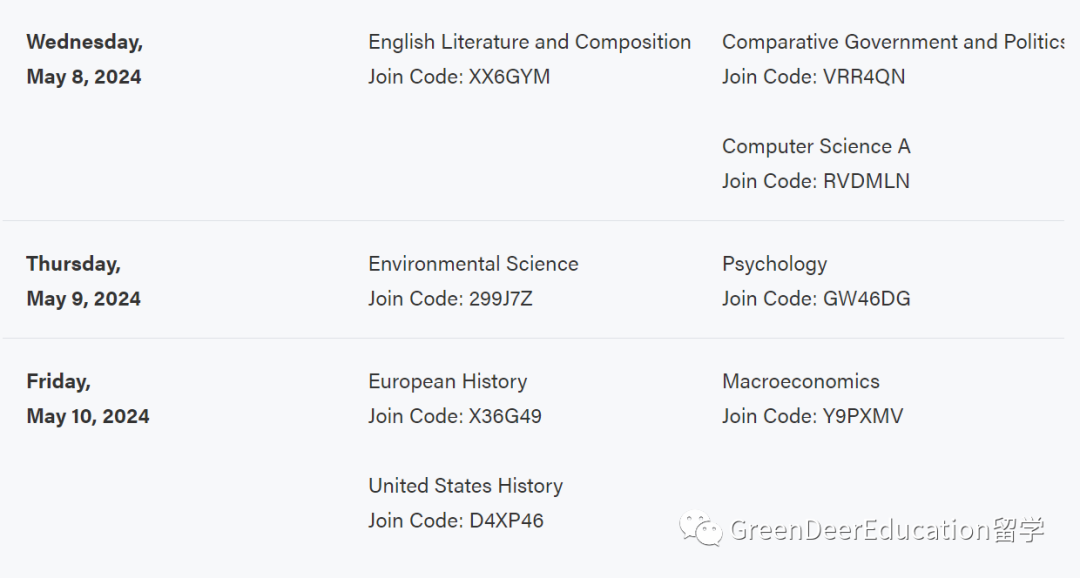Screen dimensions: 1080x578
Task: Open Comparative Government and Politics course
Action: point(893,42)
